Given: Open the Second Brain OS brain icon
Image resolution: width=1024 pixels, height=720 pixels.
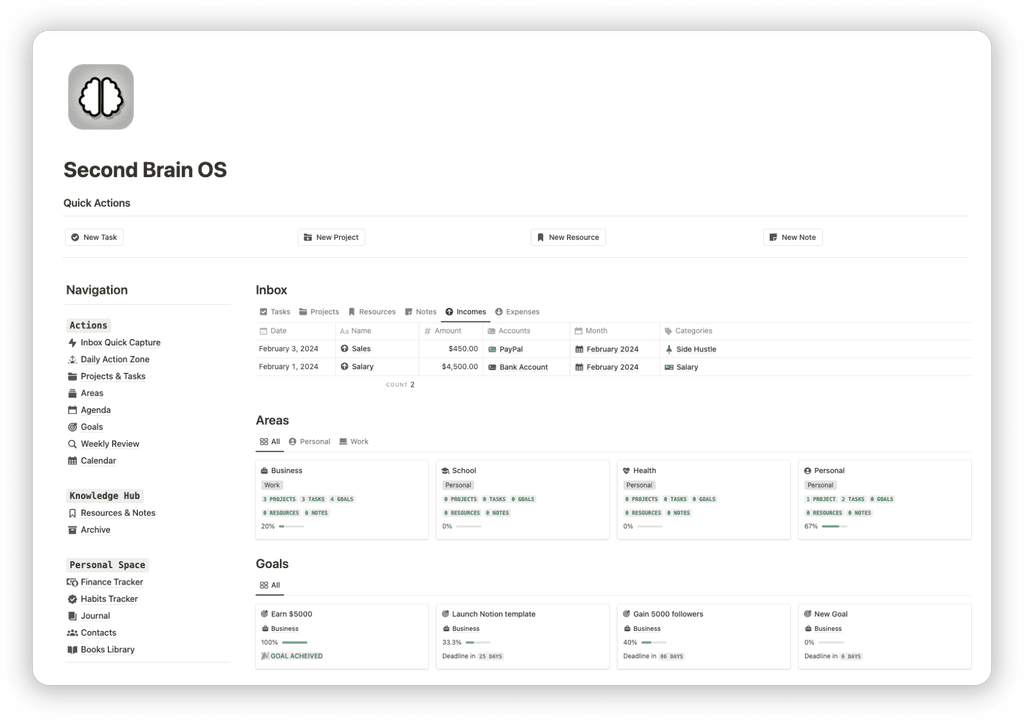Looking at the screenshot, I should click(100, 96).
